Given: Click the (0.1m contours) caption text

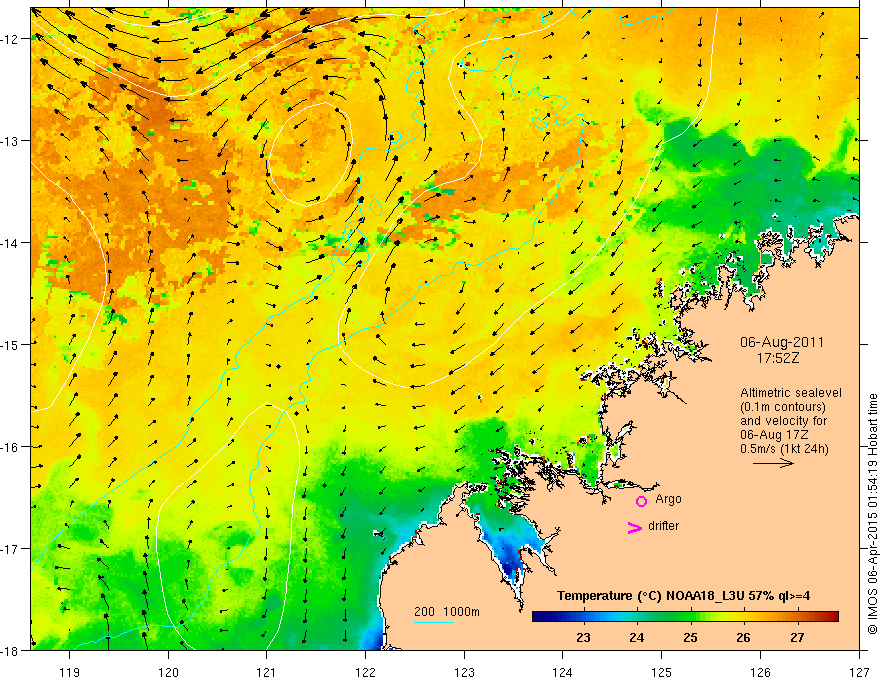Looking at the screenshot, I should pyautogui.click(x=783, y=407).
